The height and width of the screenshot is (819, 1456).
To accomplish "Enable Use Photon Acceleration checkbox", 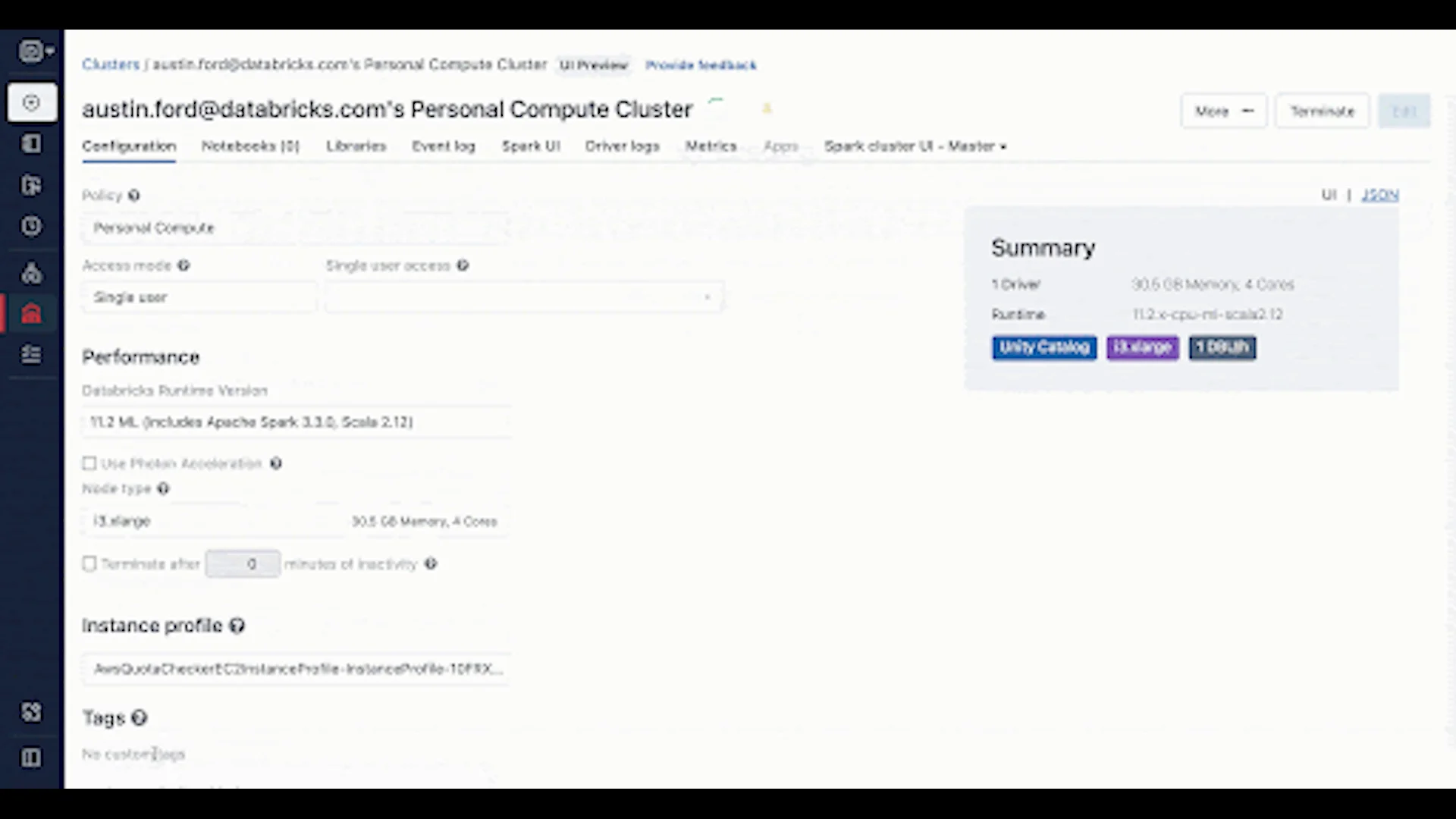I will pyautogui.click(x=89, y=463).
